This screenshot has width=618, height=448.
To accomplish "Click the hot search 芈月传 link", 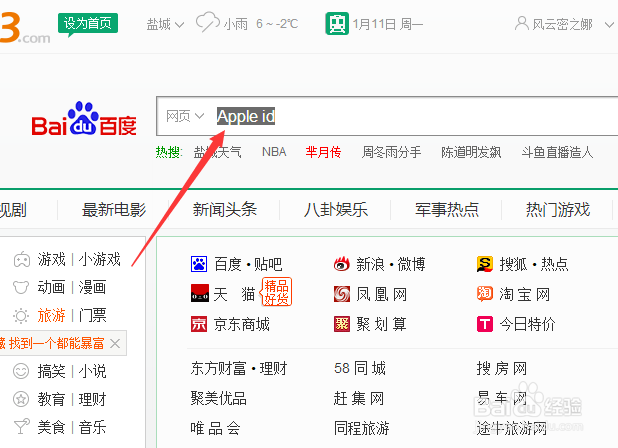I will (323, 152).
